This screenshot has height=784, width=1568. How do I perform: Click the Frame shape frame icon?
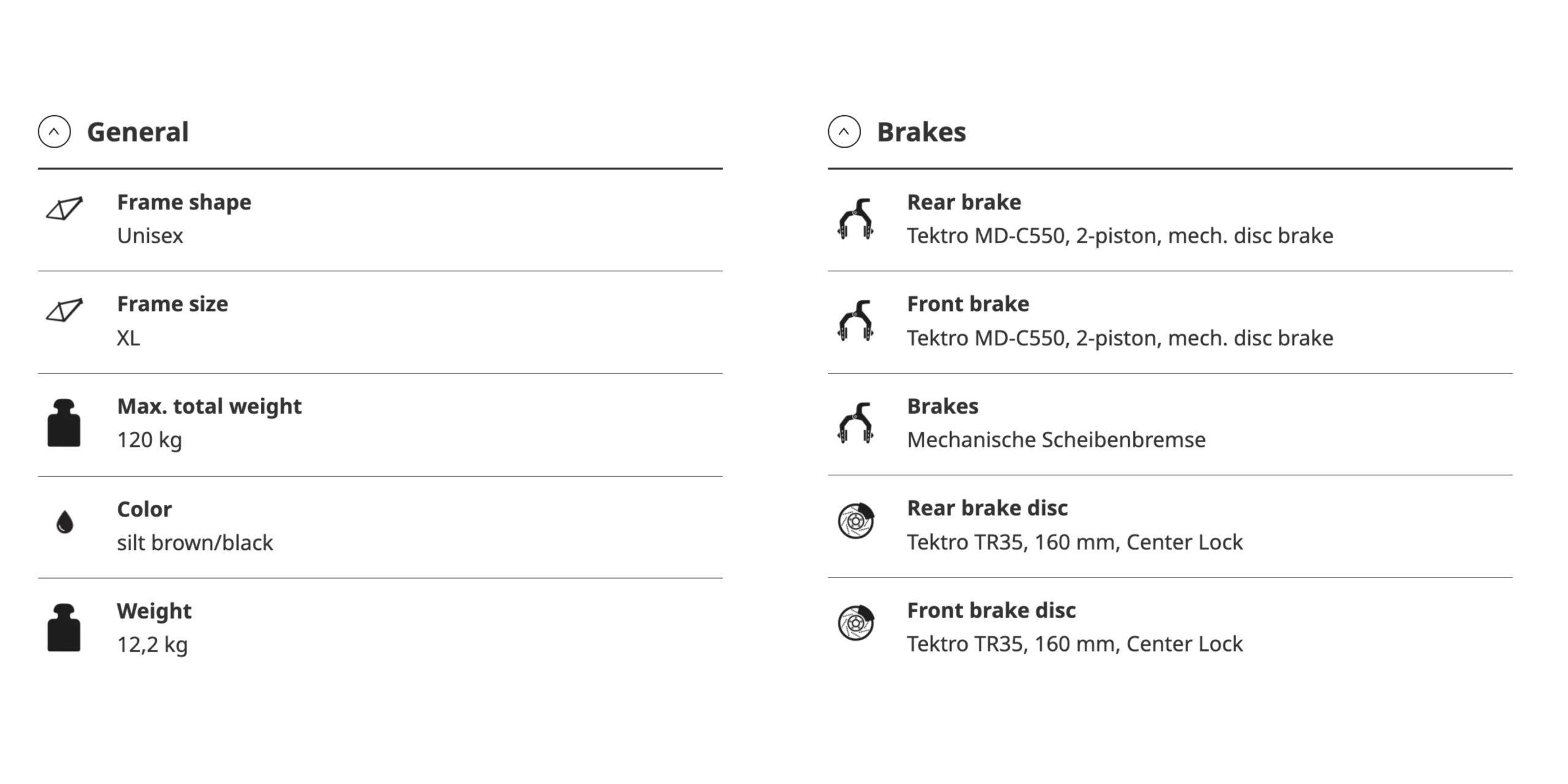(x=64, y=208)
